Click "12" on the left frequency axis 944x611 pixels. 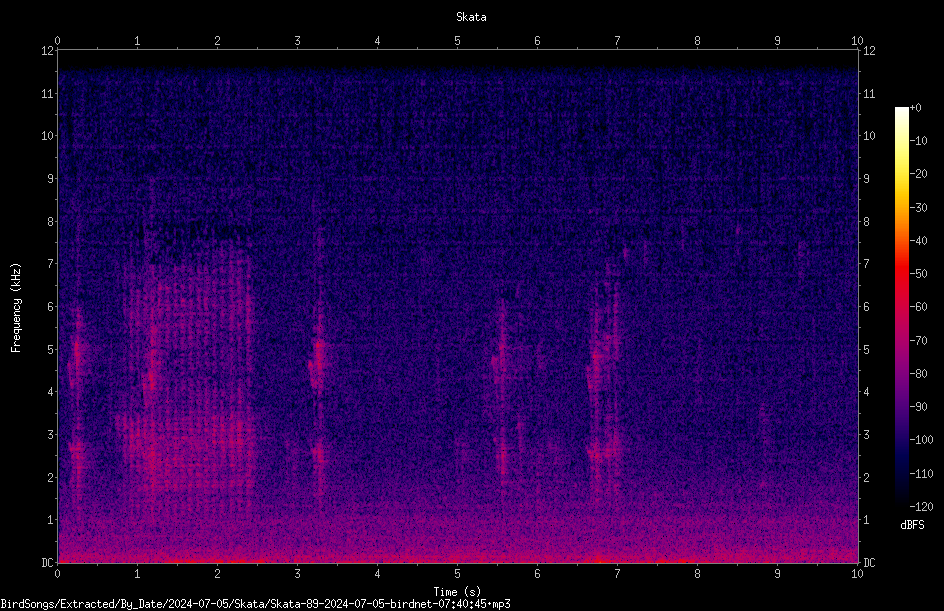pyautogui.click(x=47, y=51)
